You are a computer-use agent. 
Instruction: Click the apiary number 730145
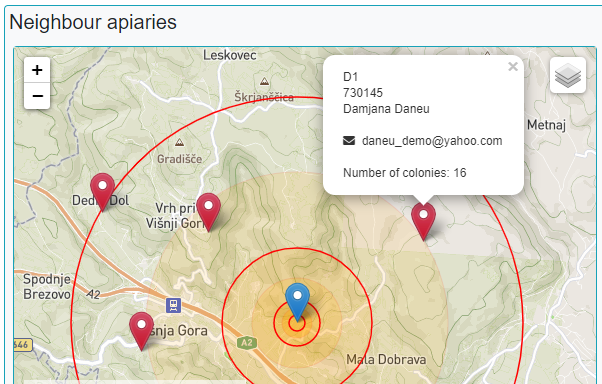click(x=363, y=93)
